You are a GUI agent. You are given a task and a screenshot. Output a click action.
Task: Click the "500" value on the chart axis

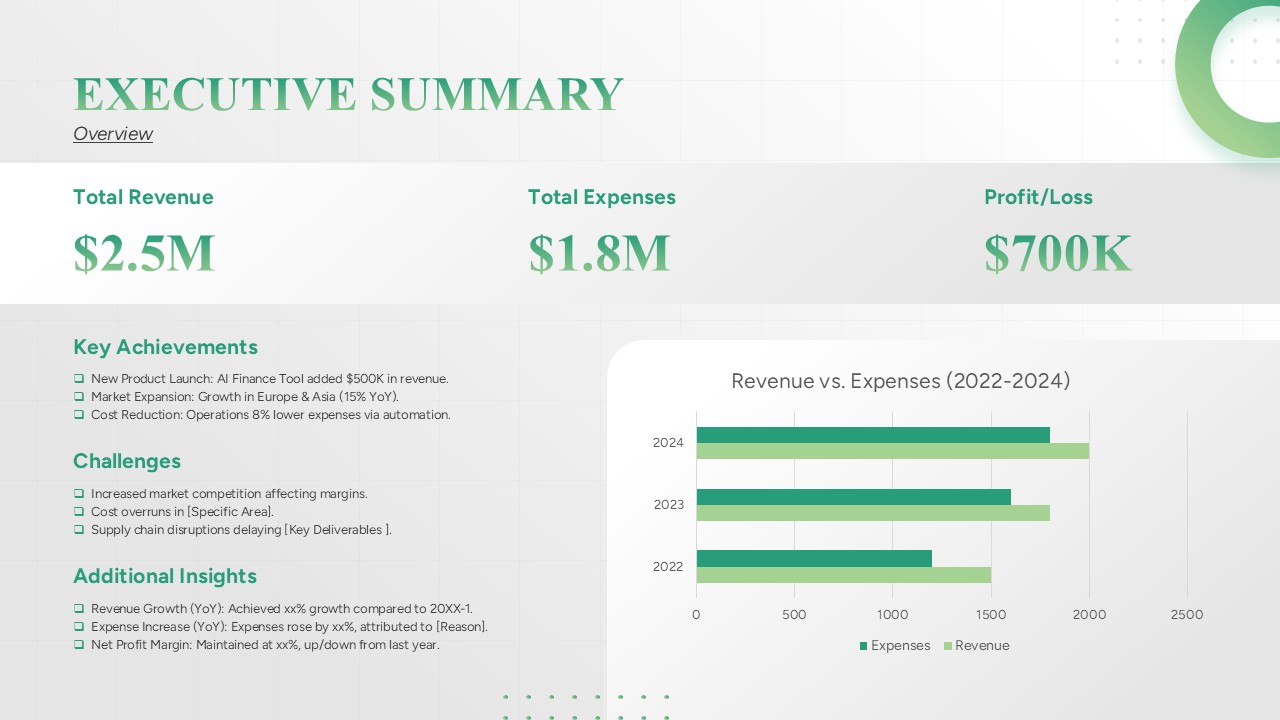tap(794, 615)
